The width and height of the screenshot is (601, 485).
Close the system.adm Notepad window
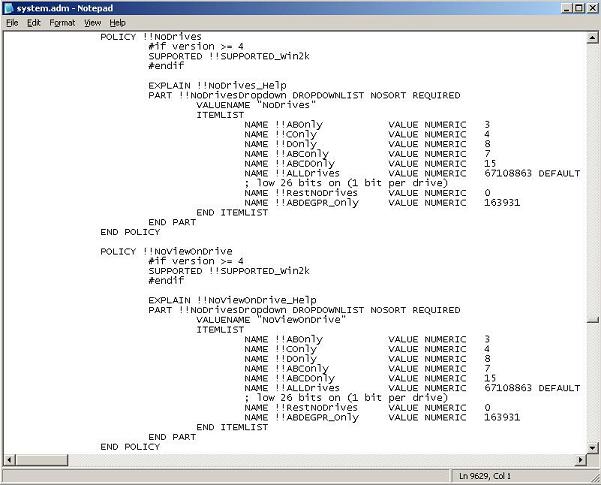pos(591,8)
